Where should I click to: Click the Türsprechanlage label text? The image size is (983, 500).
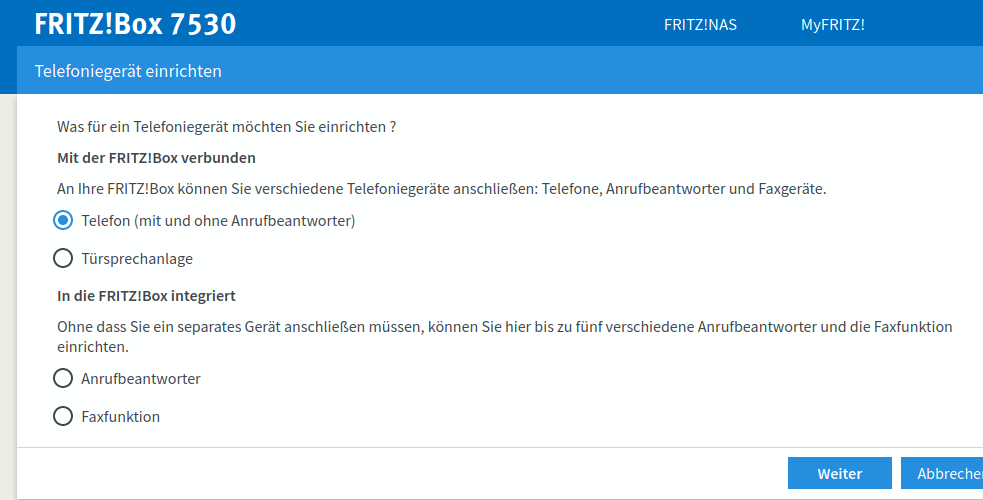pyautogui.click(x=137, y=259)
